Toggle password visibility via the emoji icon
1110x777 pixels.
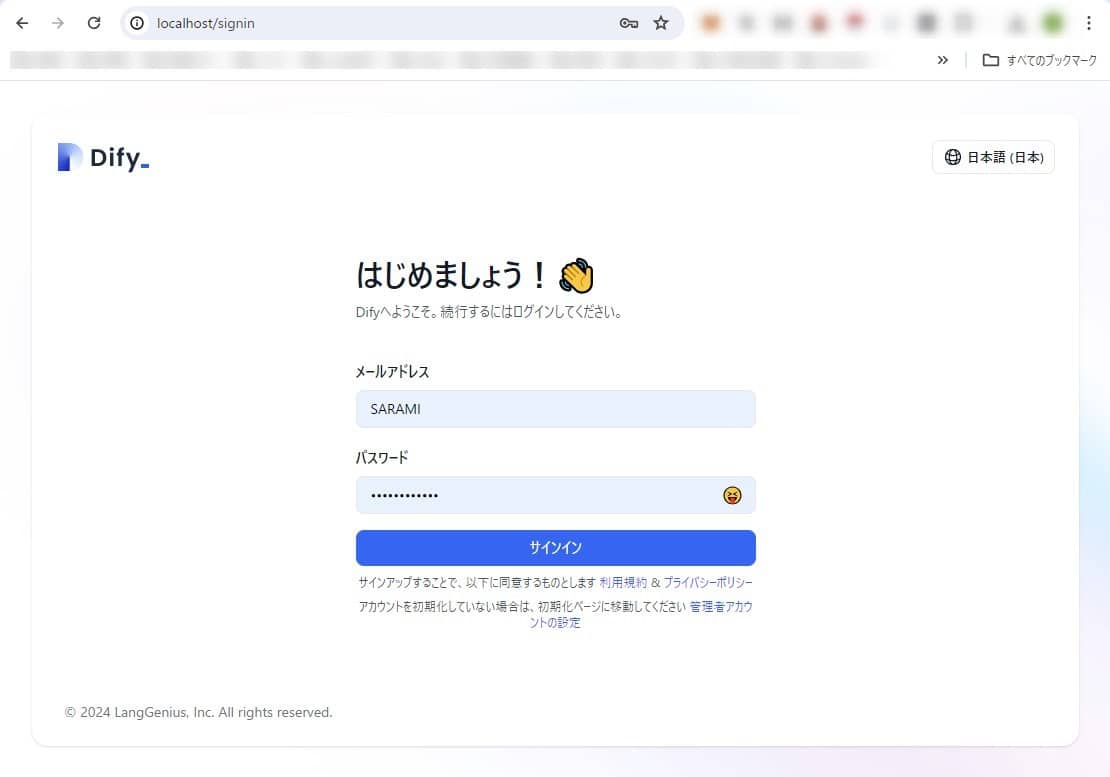coord(733,494)
